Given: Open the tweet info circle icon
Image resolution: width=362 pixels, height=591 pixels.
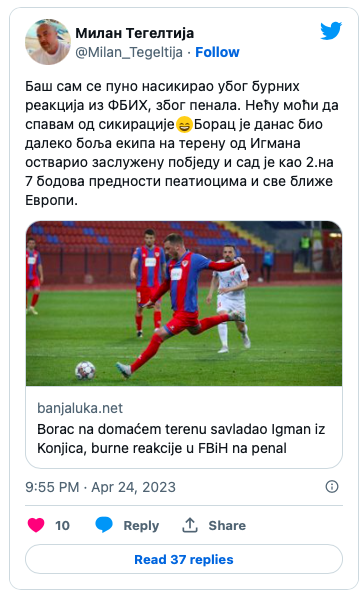Looking at the screenshot, I should (x=332, y=487).
